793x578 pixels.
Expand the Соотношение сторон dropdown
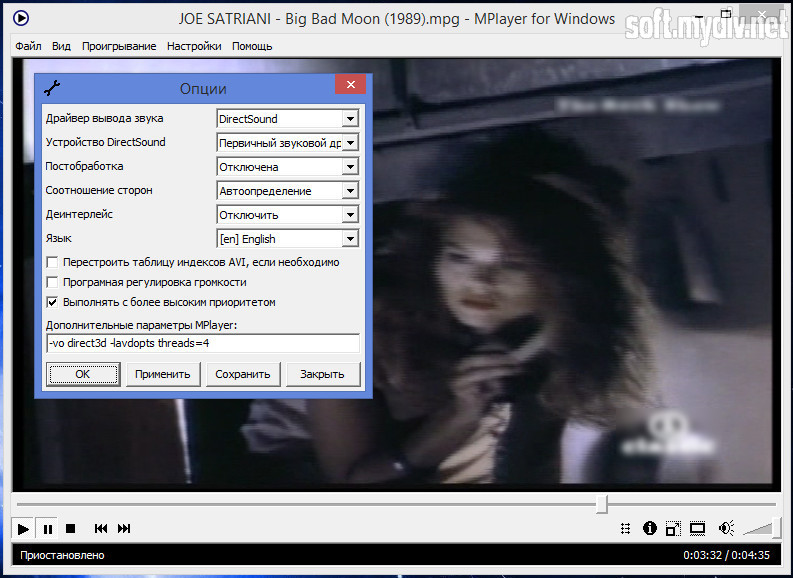point(350,191)
